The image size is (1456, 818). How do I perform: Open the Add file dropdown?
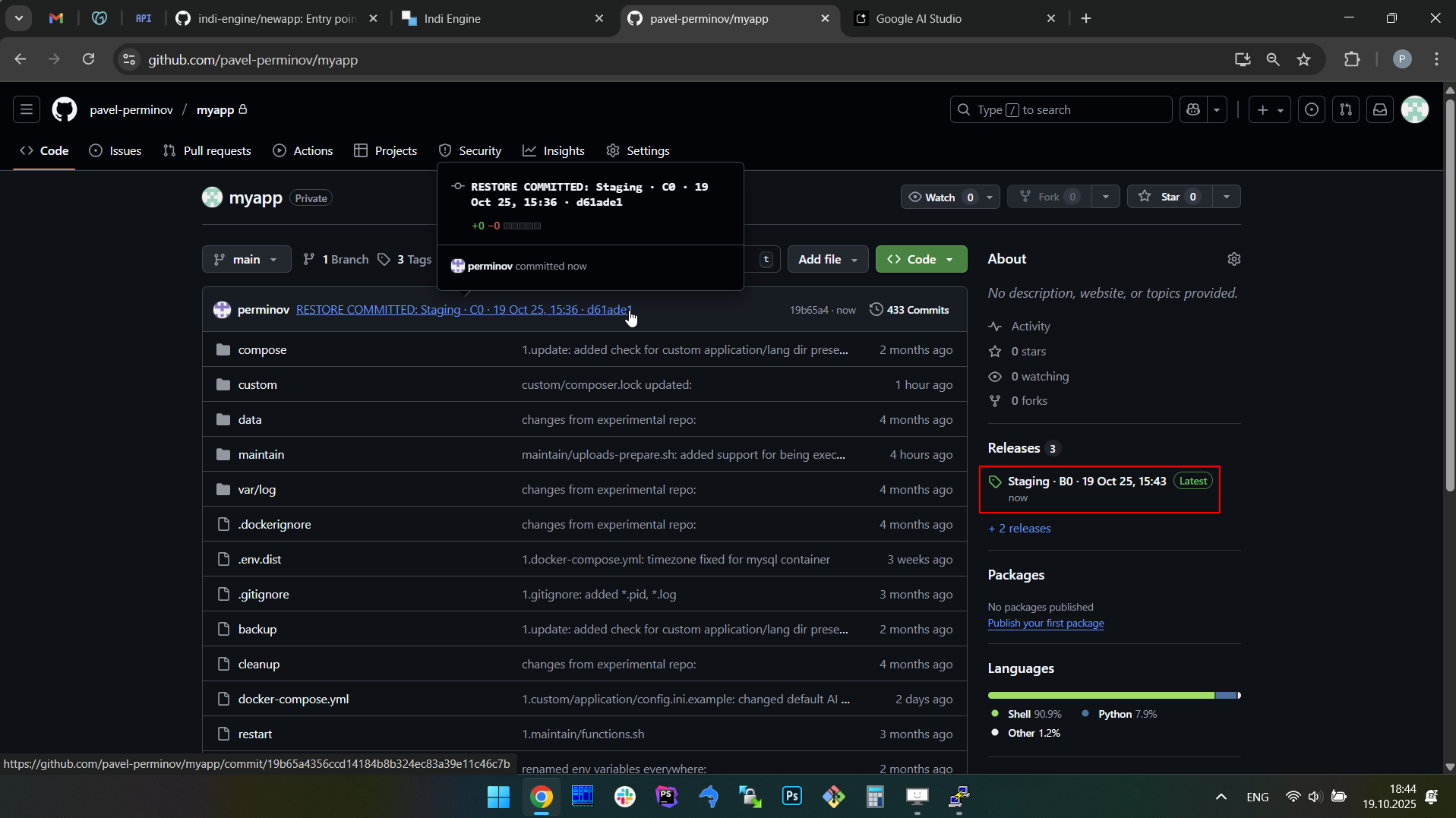[827, 259]
